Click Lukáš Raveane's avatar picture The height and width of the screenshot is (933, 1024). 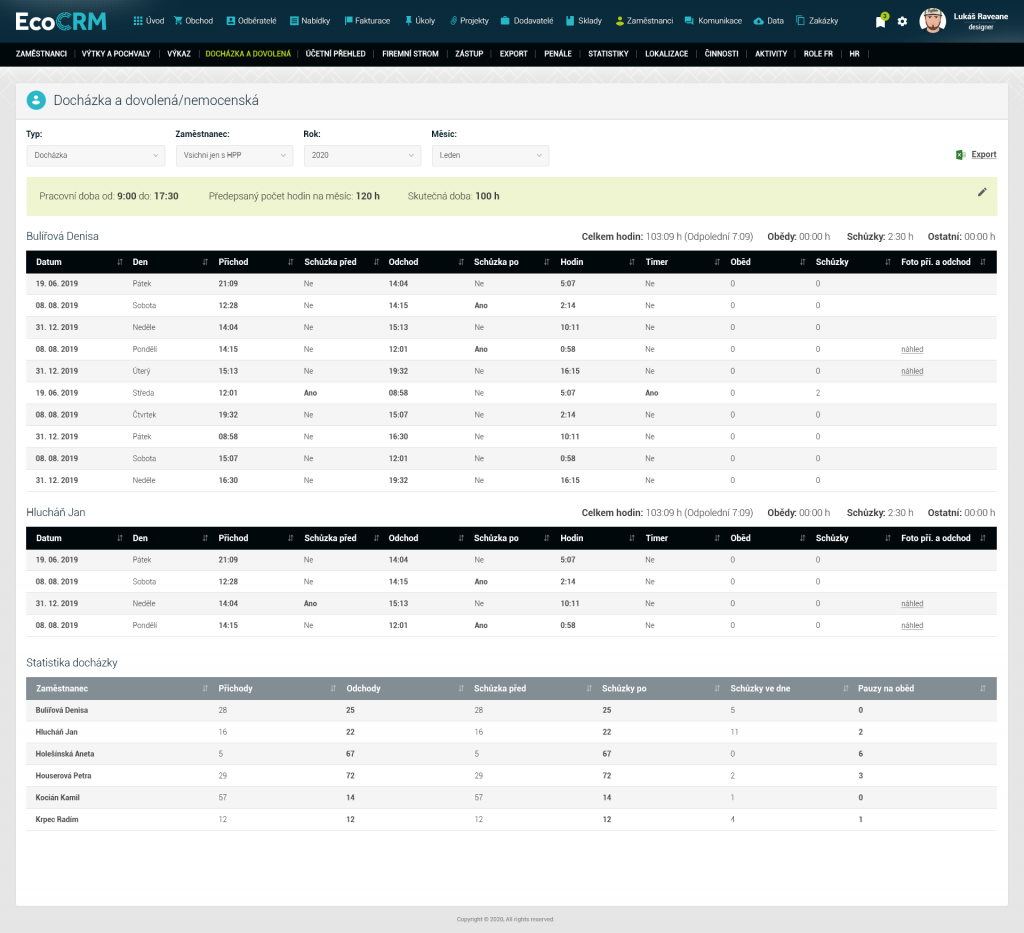pos(932,21)
